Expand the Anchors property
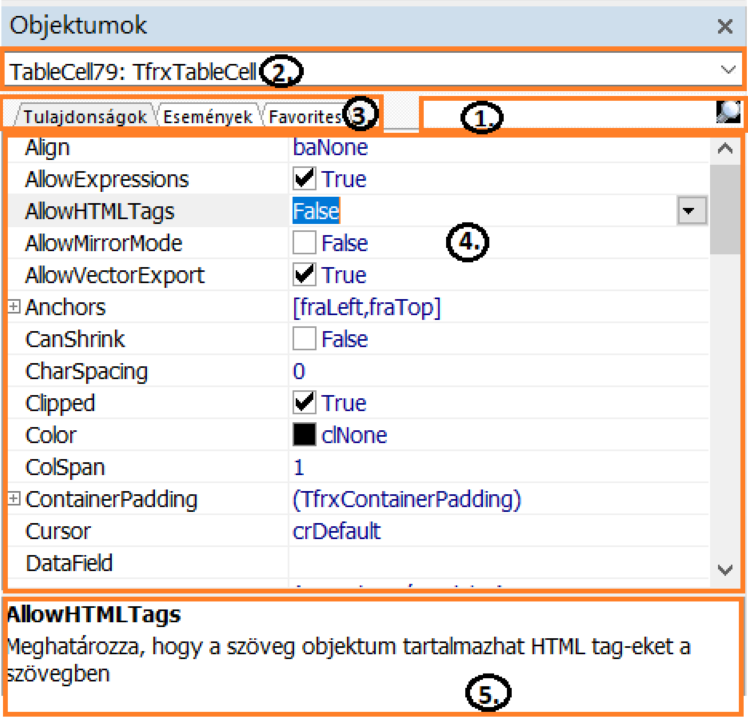Screen dimensions: 748x717 click(14, 306)
